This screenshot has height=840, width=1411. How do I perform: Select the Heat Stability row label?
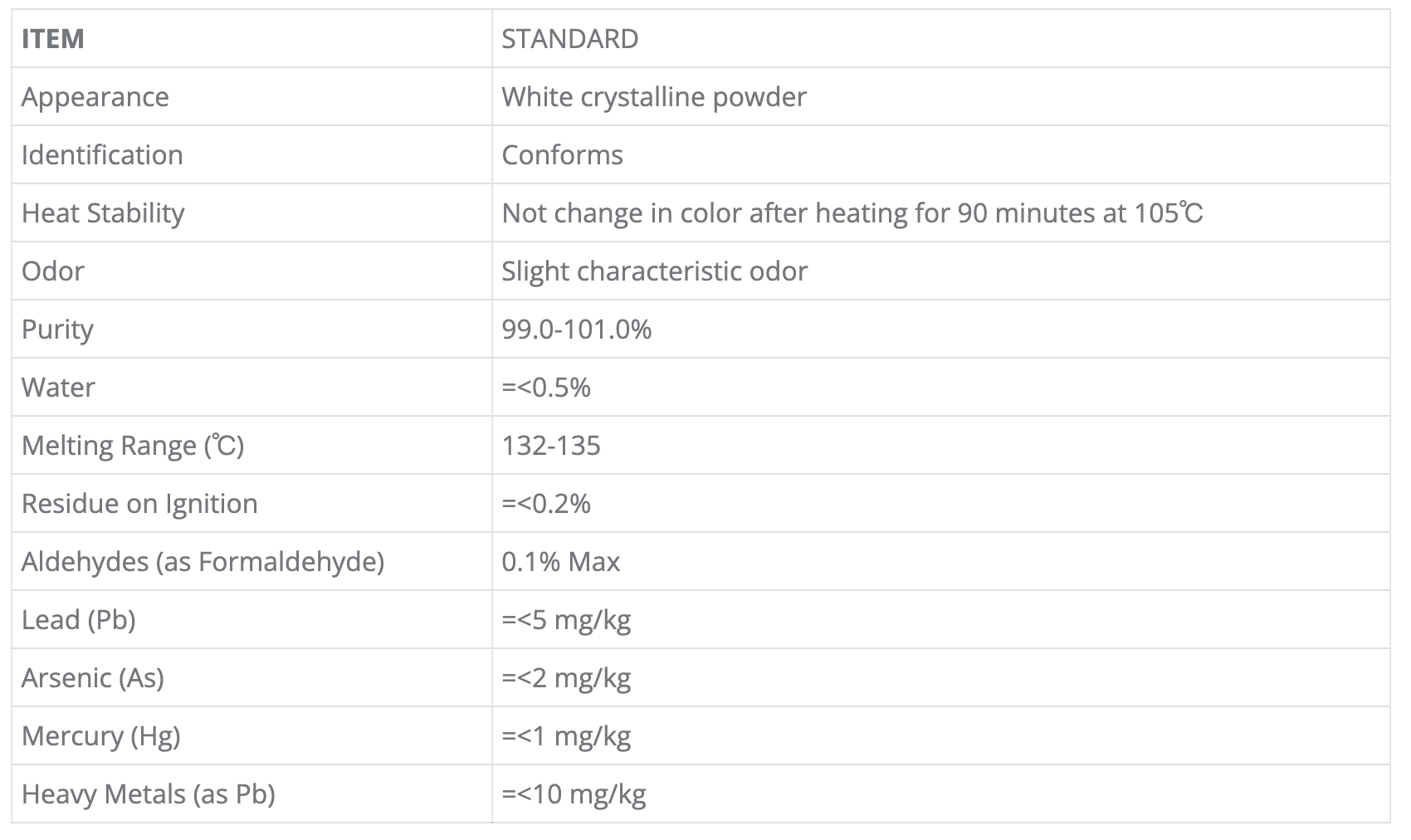pos(103,213)
